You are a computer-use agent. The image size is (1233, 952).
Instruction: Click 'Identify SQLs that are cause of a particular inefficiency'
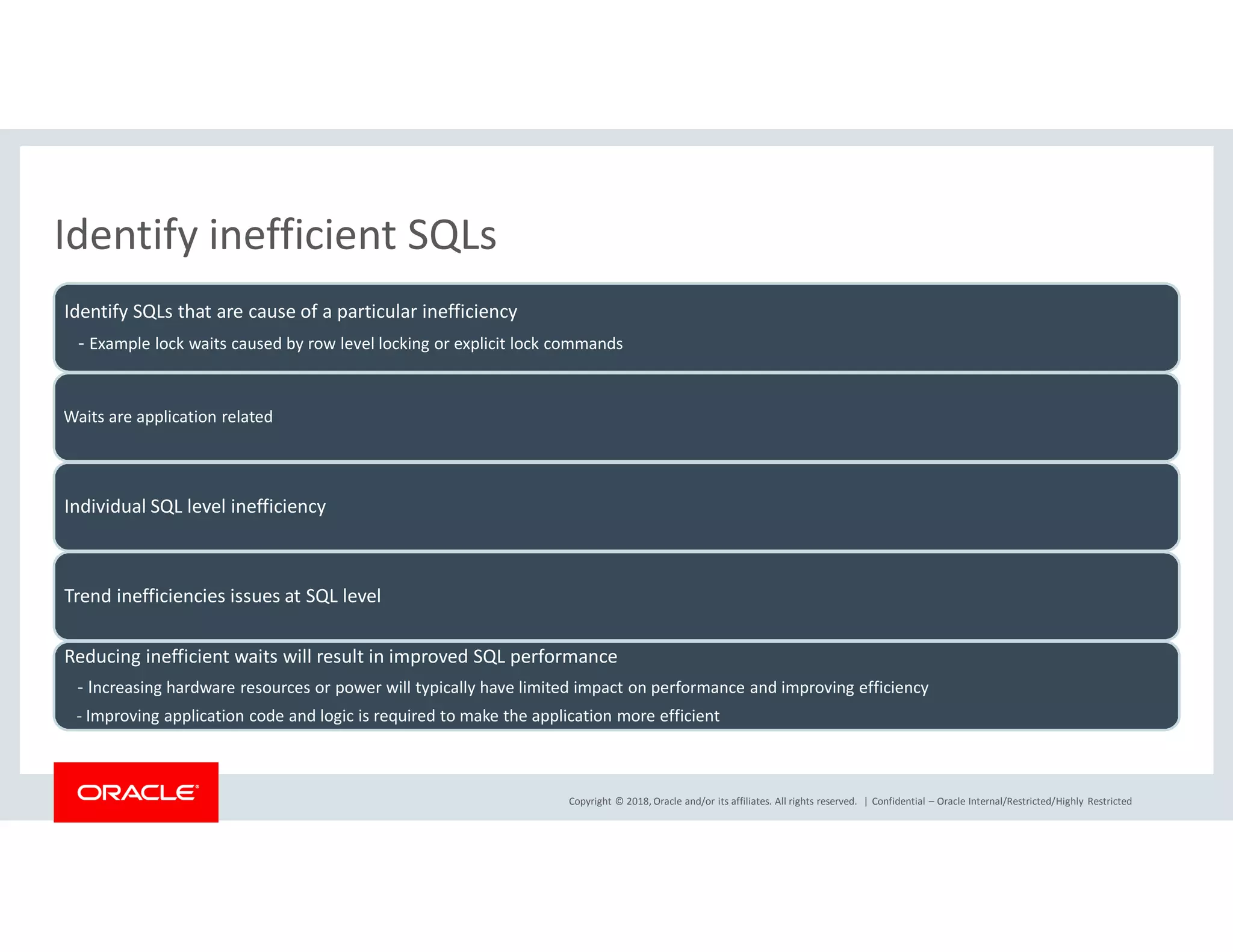(291, 311)
